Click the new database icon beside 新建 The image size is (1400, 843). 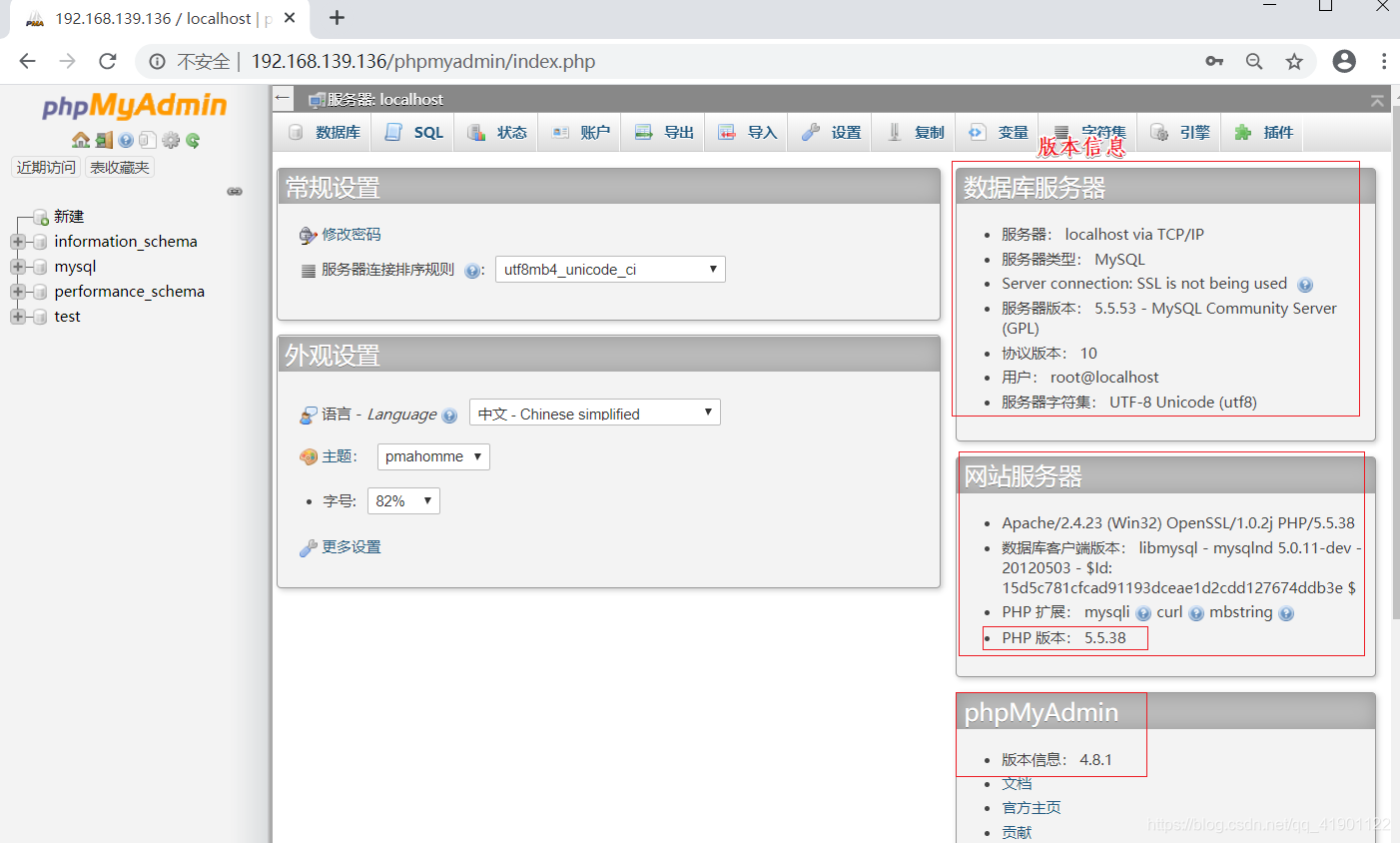click(41, 217)
